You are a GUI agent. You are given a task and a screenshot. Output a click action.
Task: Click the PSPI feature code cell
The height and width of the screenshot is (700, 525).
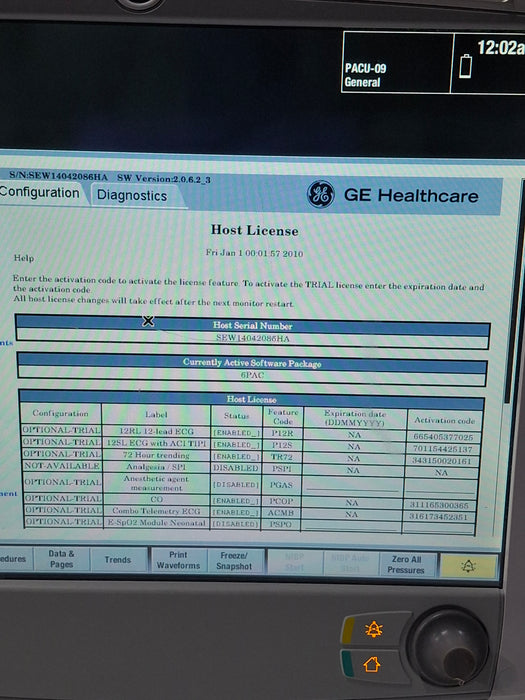click(281, 469)
